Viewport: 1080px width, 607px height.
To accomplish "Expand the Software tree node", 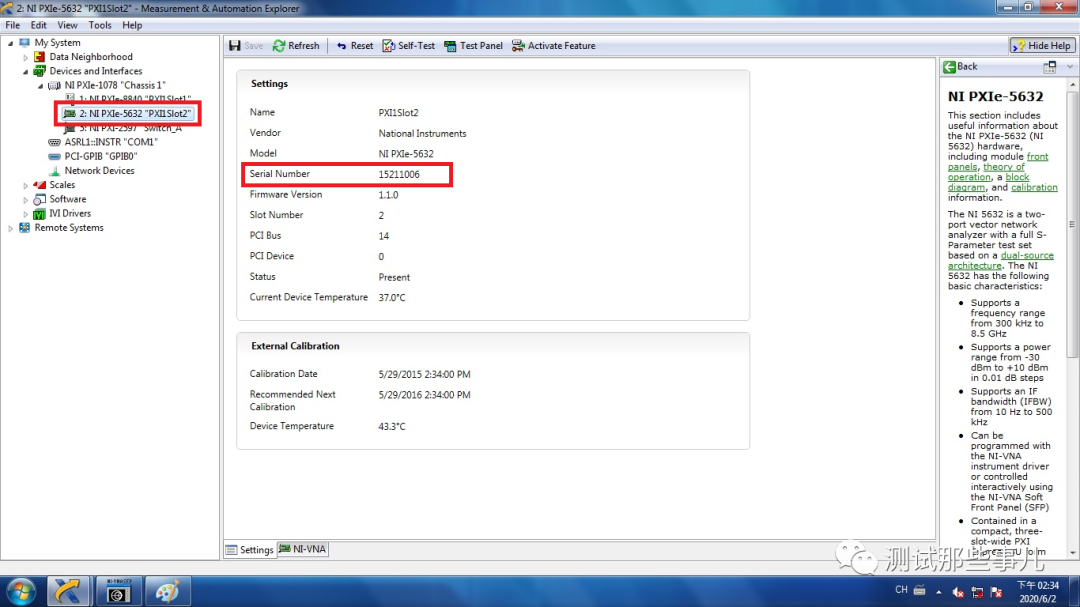I will (25, 199).
